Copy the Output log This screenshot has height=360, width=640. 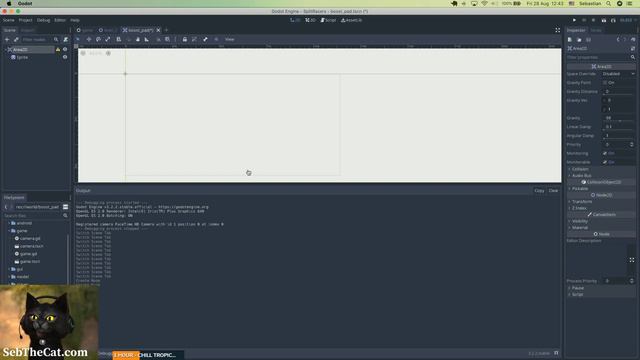click(x=539, y=191)
